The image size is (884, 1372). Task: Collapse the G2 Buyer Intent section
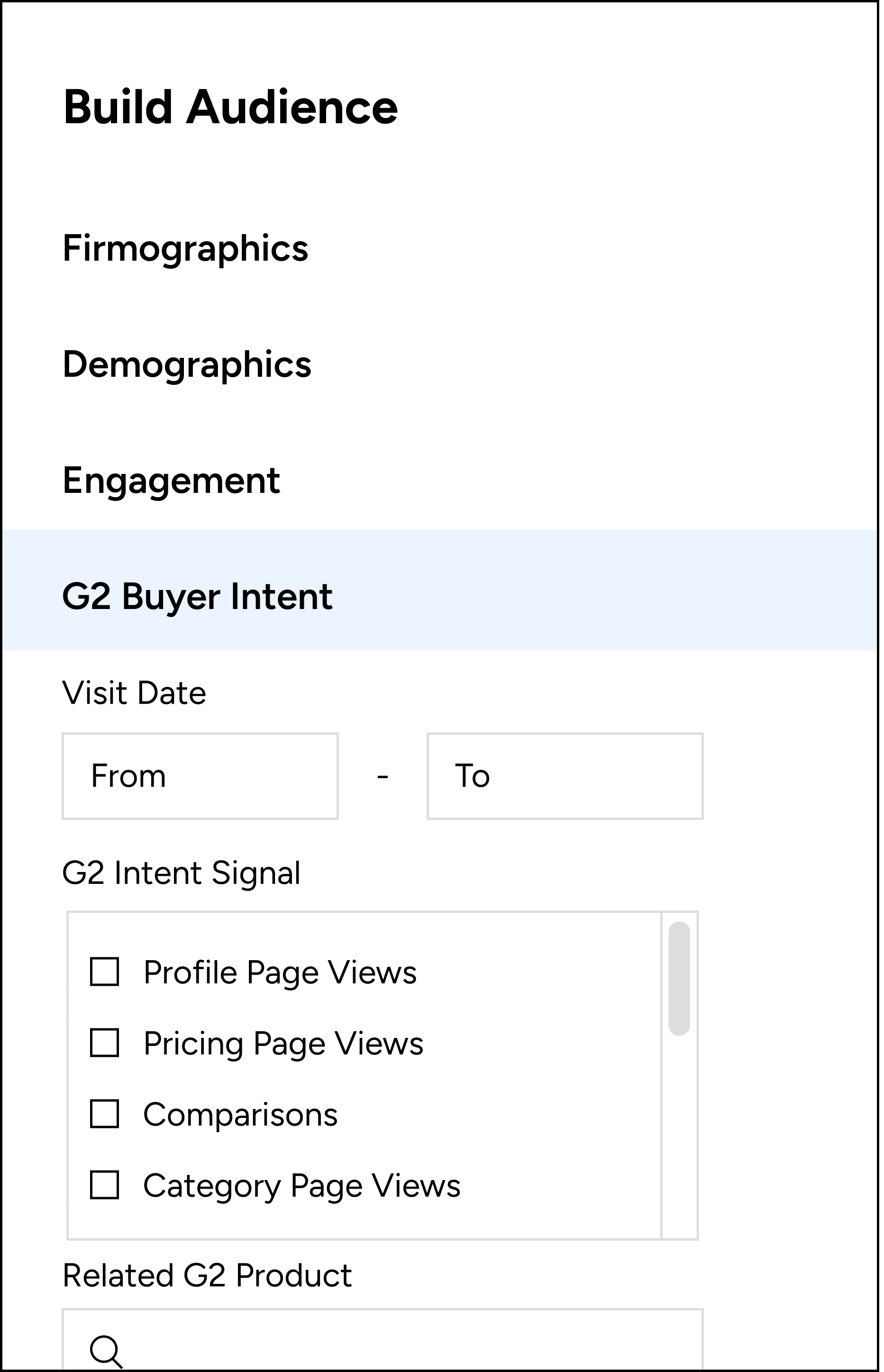point(440,590)
